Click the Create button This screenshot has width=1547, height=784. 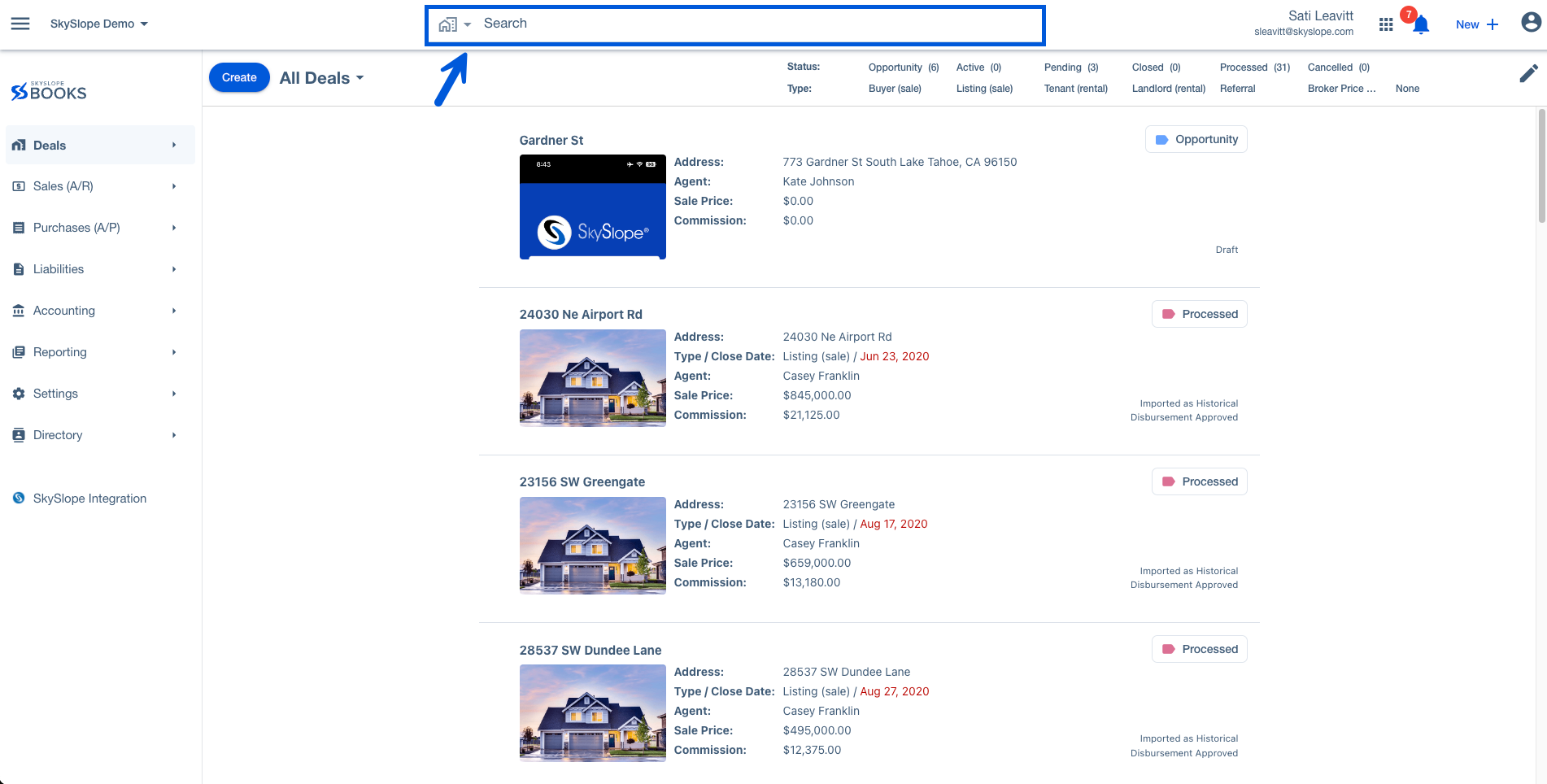(x=239, y=77)
